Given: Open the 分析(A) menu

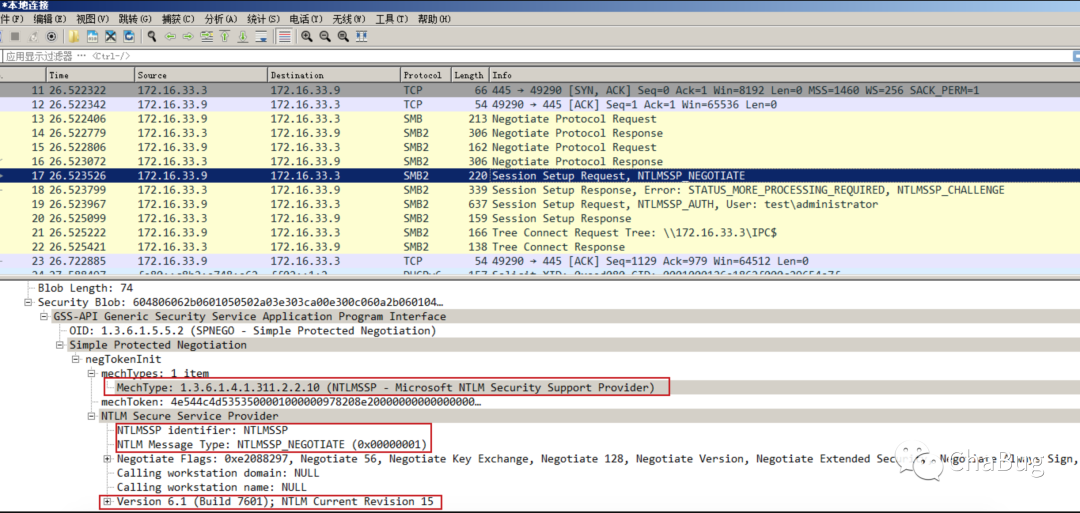Looking at the screenshot, I should point(221,19).
